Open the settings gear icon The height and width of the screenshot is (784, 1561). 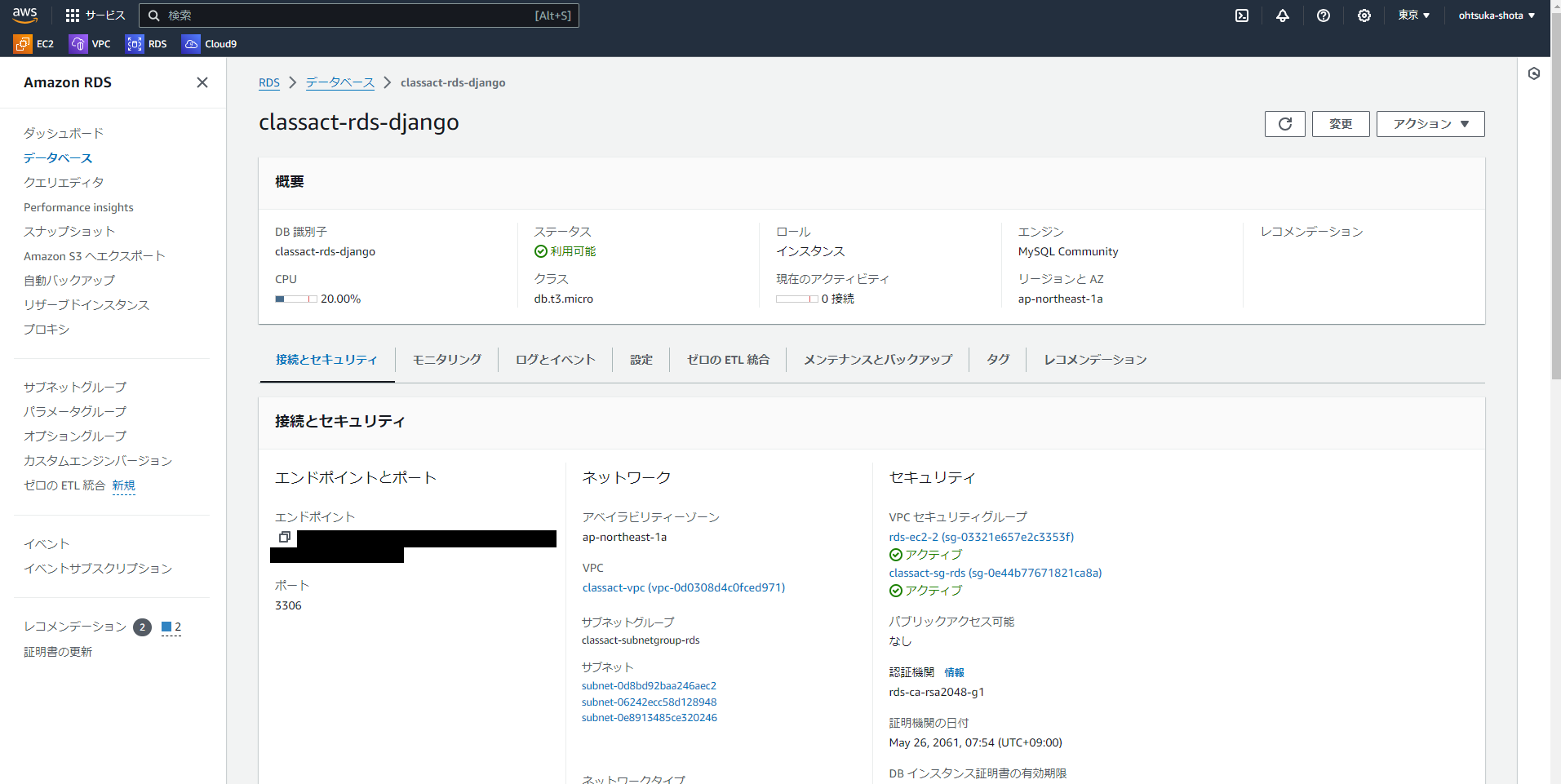click(x=1364, y=16)
